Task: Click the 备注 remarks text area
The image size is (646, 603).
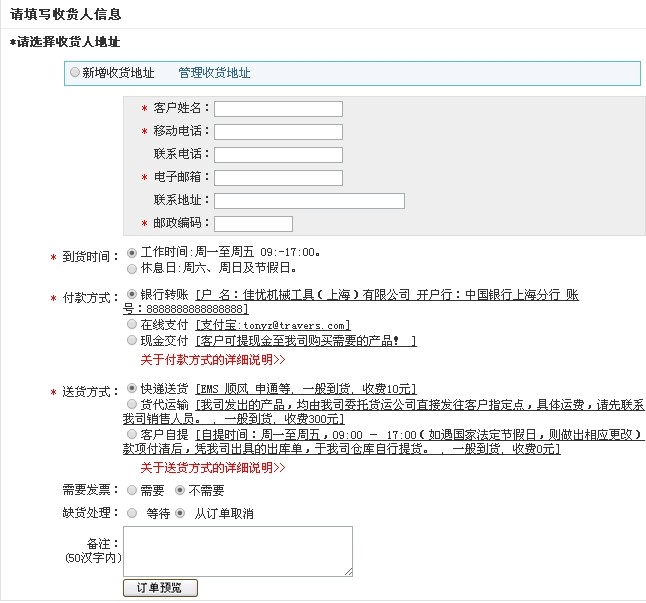Action: 237,551
